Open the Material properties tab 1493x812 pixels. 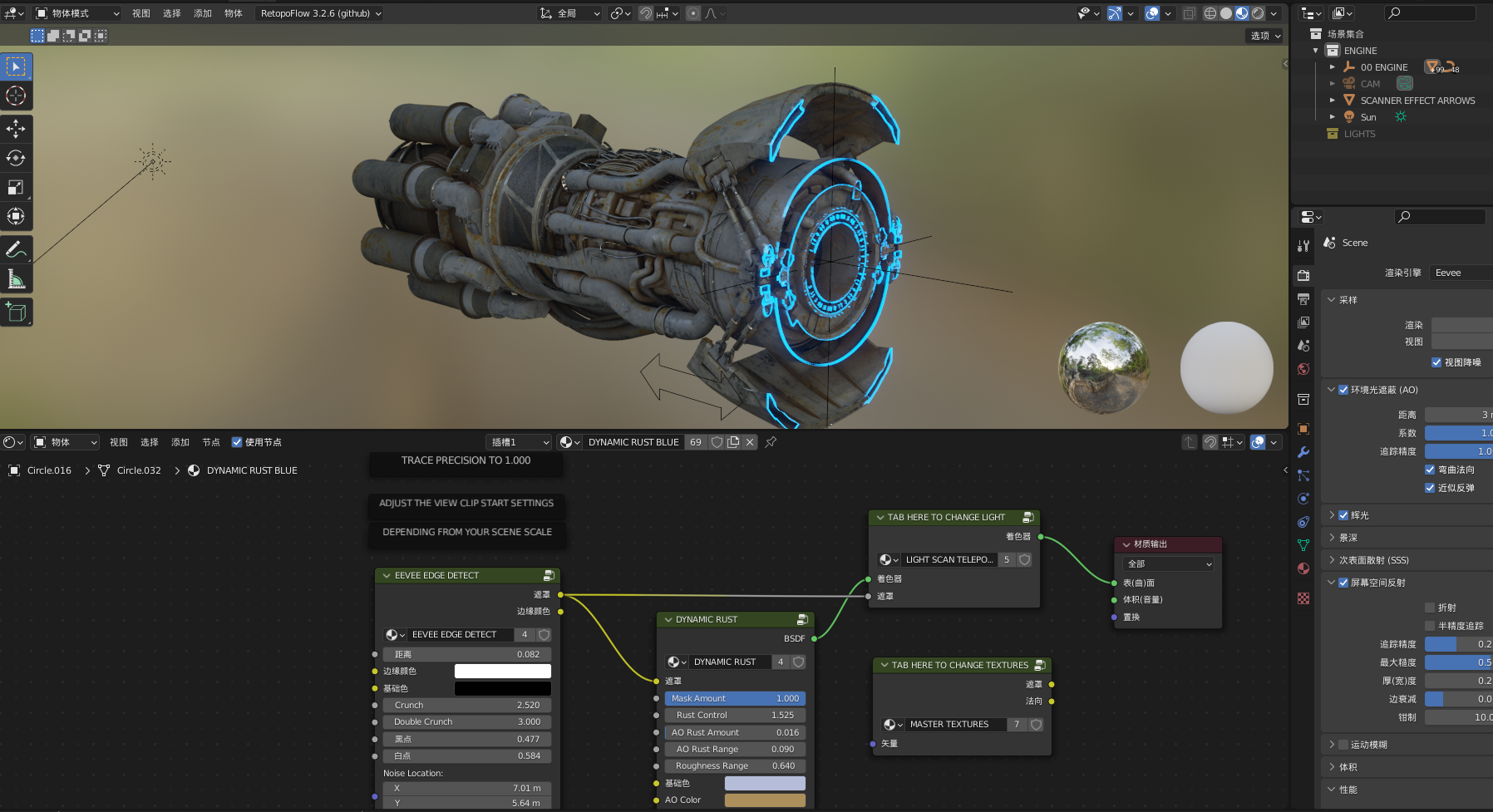click(1303, 568)
